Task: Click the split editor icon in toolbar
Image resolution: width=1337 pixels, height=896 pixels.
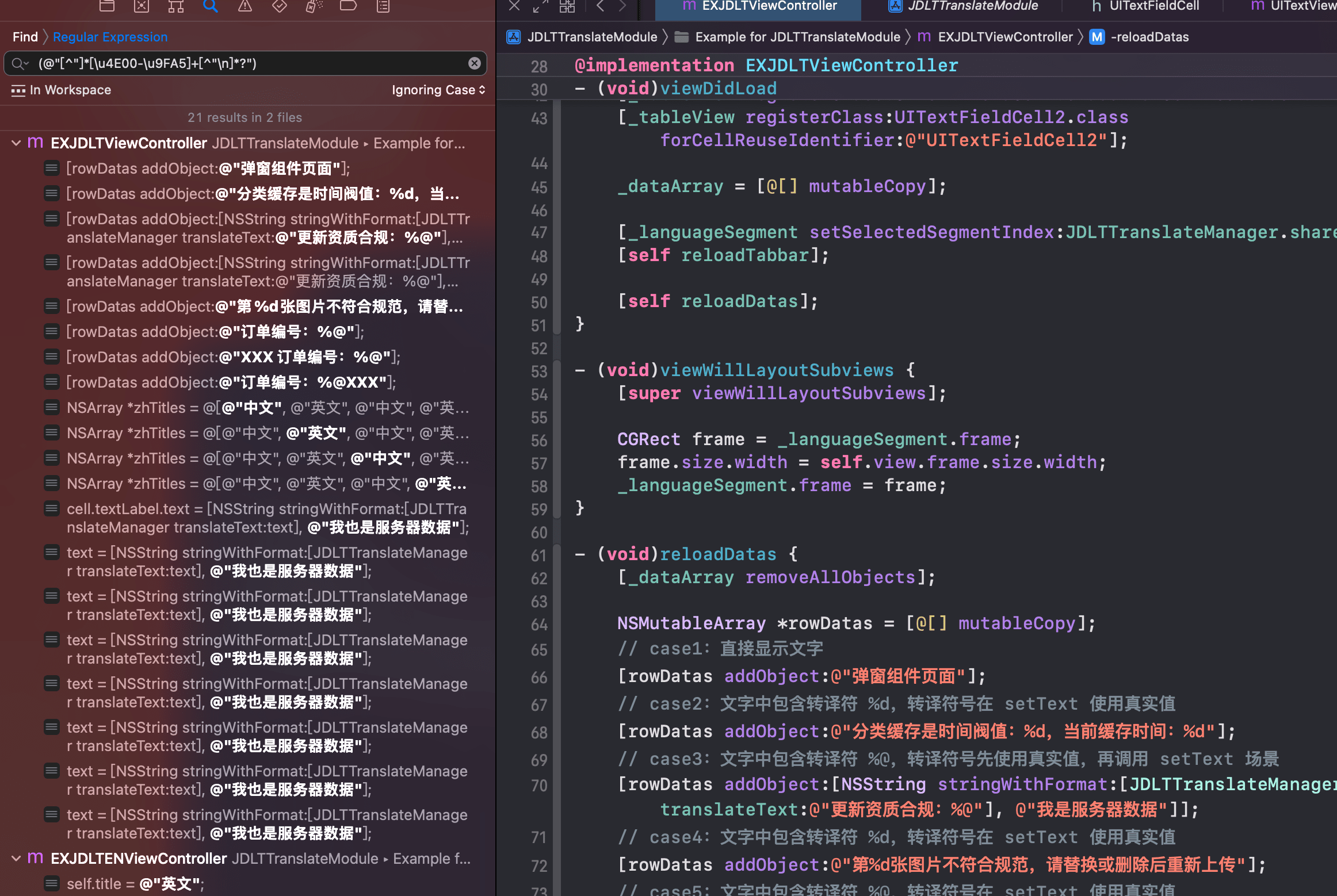Action: coord(566,7)
